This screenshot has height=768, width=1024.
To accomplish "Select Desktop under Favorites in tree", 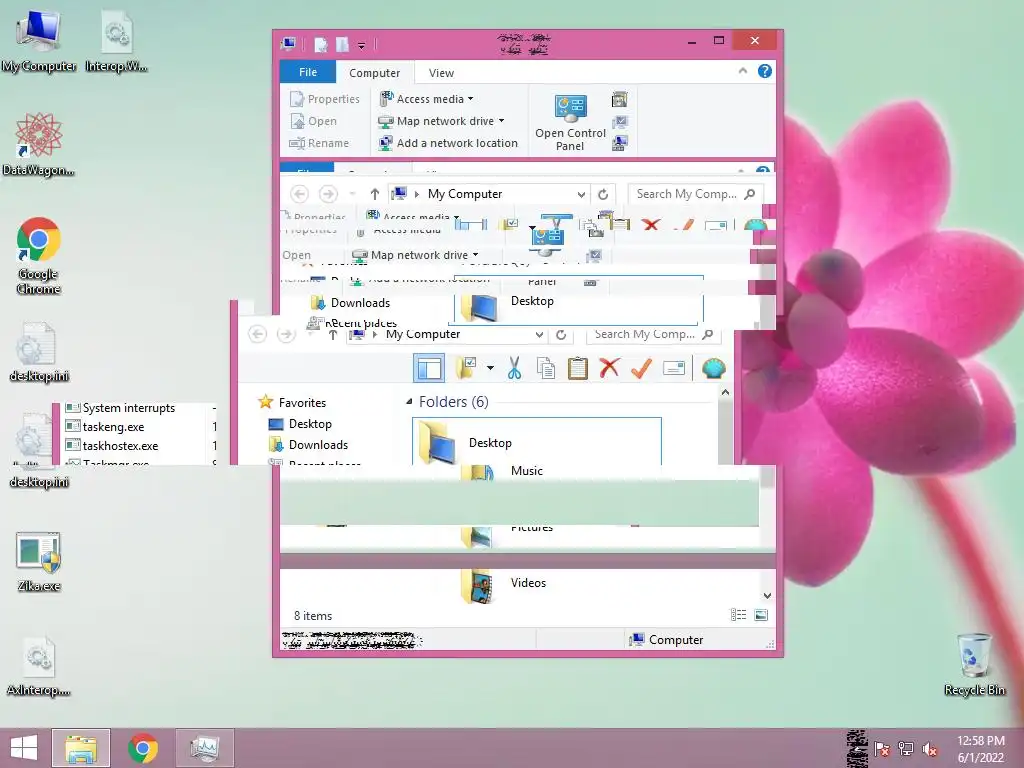I will 300,424.
